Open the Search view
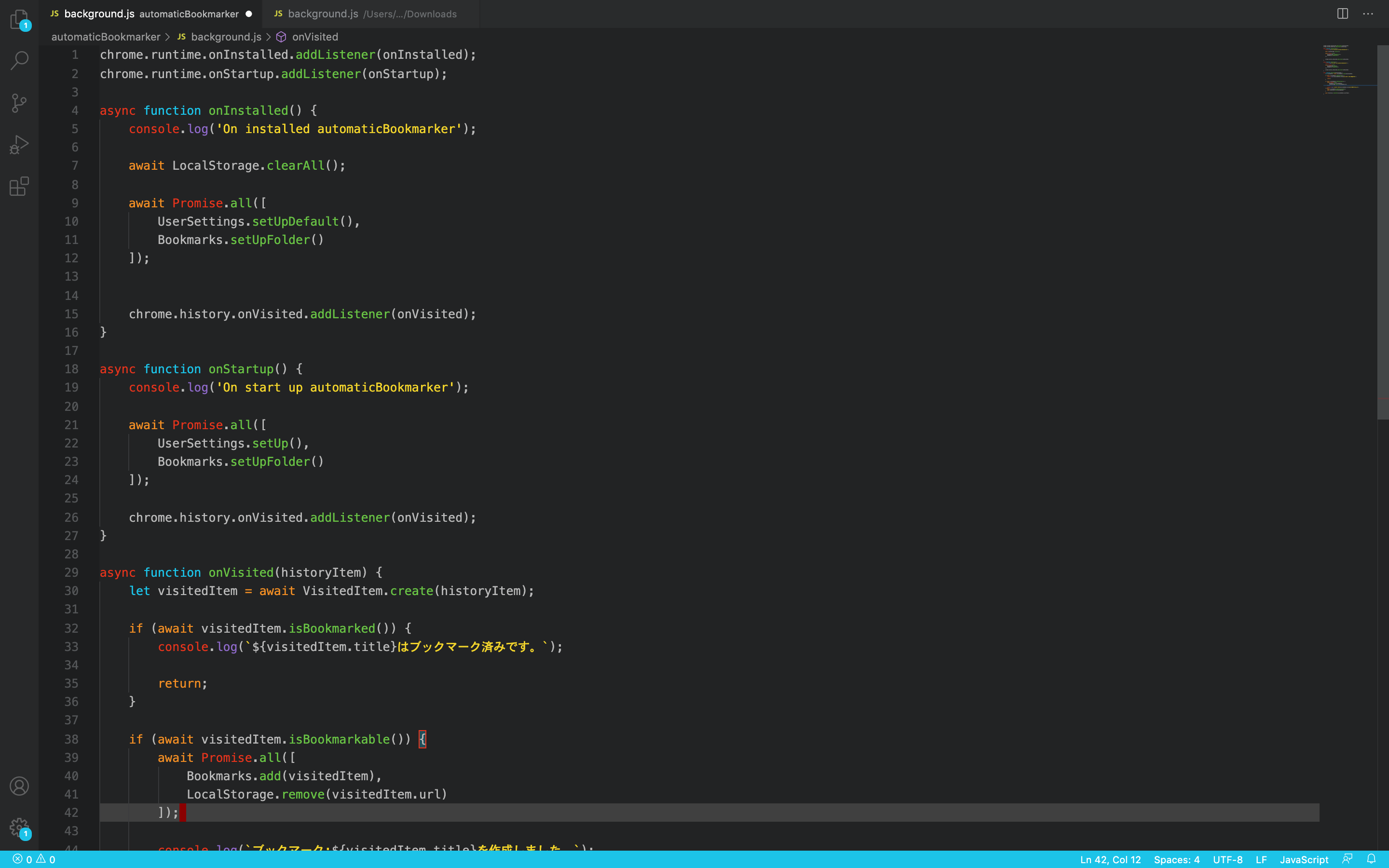Screen dimensions: 1389x868 click(x=19, y=60)
